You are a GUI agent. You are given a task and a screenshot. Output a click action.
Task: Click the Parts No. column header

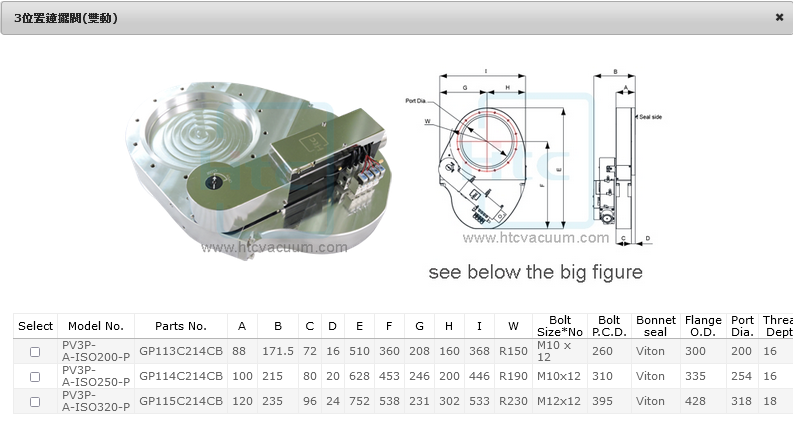pyautogui.click(x=181, y=326)
